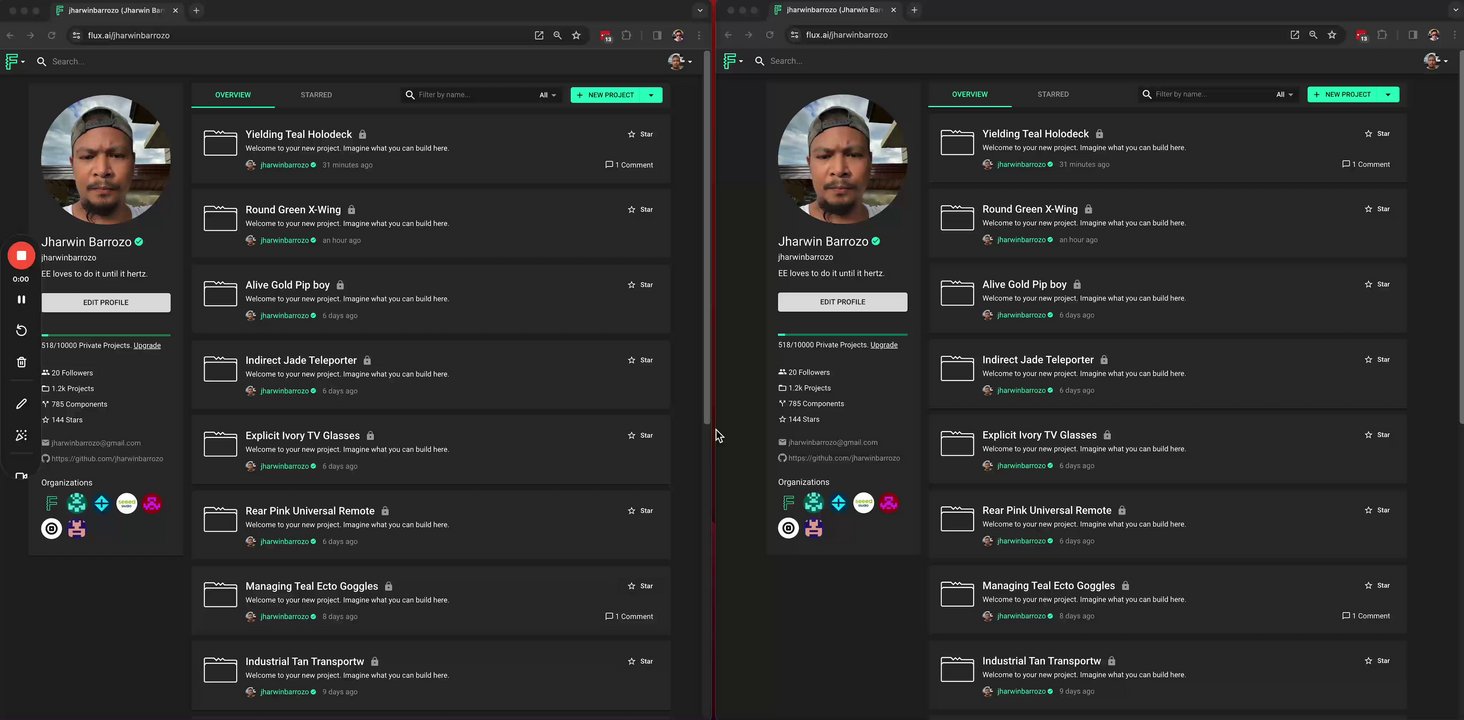Screen dimensions: 1464x720
Task: Open the zoom indicator in left window's address bar
Action: pyautogui.click(x=557, y=35)
